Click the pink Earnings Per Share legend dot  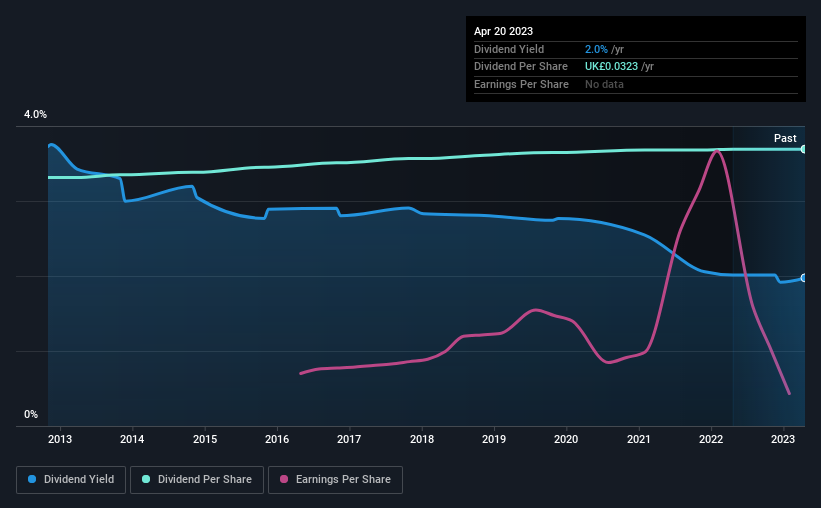pyautogui.click(x=284, y=479)
